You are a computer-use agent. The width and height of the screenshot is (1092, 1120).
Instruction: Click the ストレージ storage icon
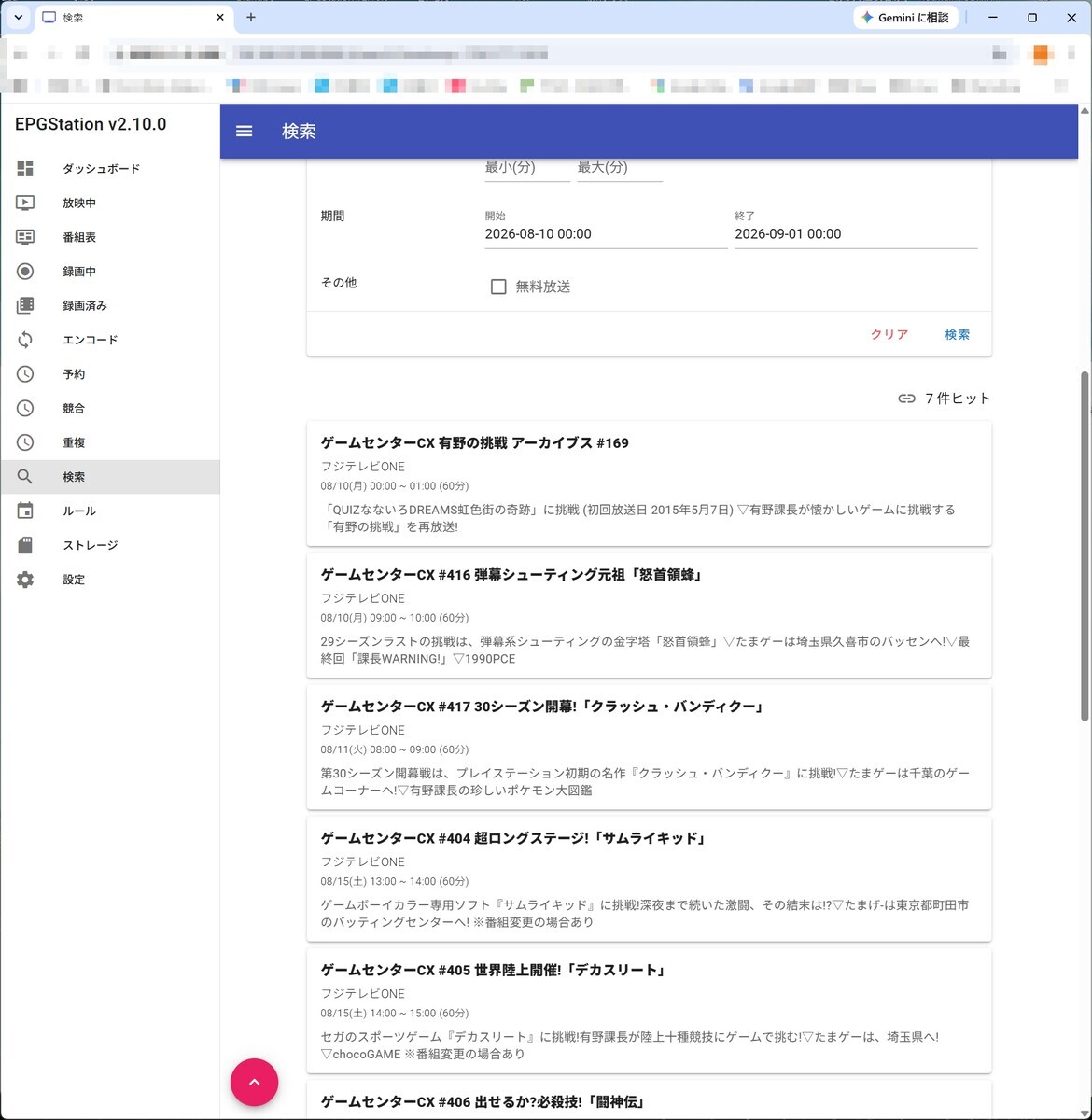25,545
